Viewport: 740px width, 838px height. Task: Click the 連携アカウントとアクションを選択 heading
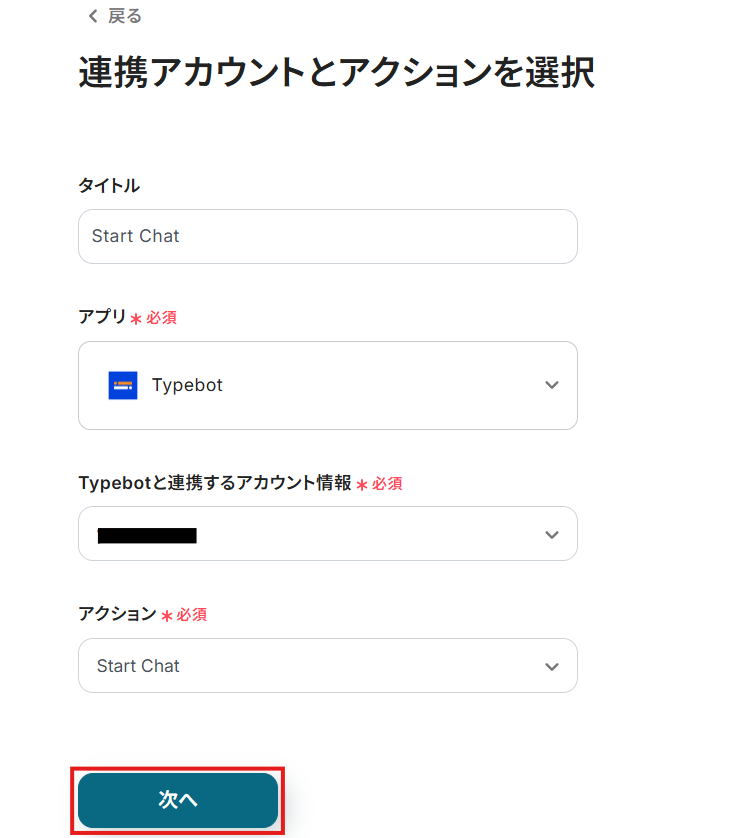click(x=336, y=74)
